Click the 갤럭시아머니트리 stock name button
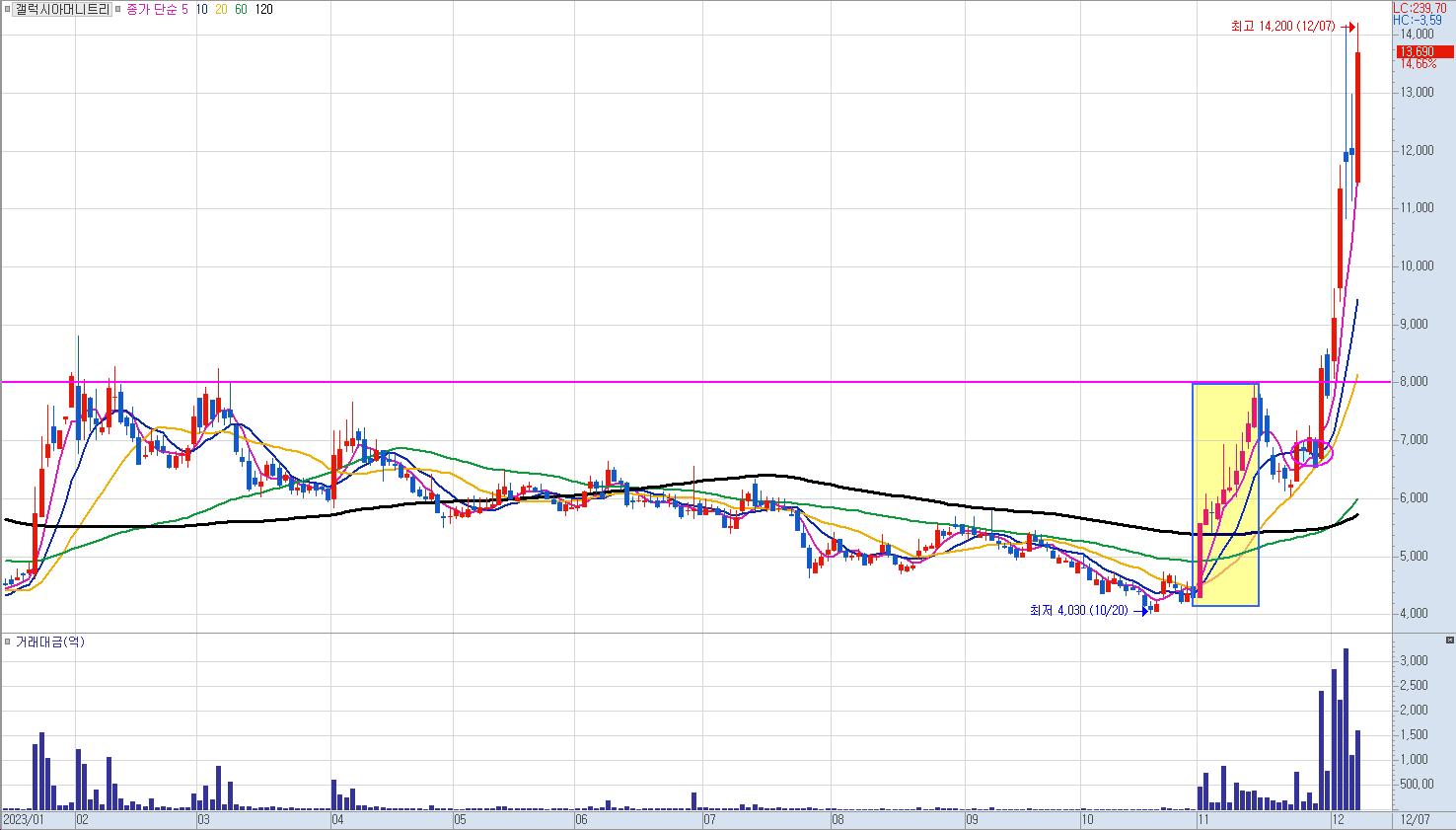This screenshot has width=1456, height=830. pos(62,9)
